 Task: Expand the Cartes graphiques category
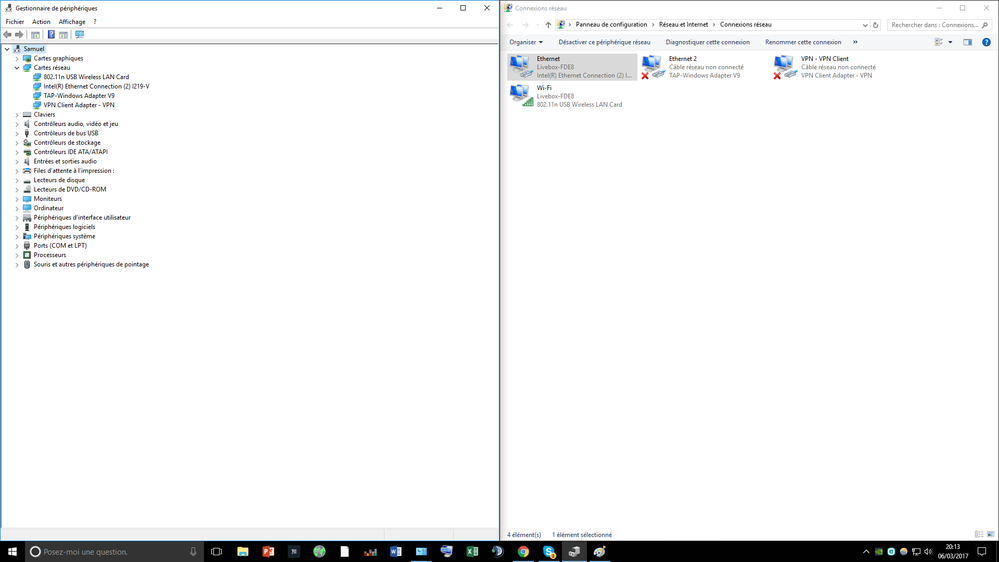(x=17, y=58)
